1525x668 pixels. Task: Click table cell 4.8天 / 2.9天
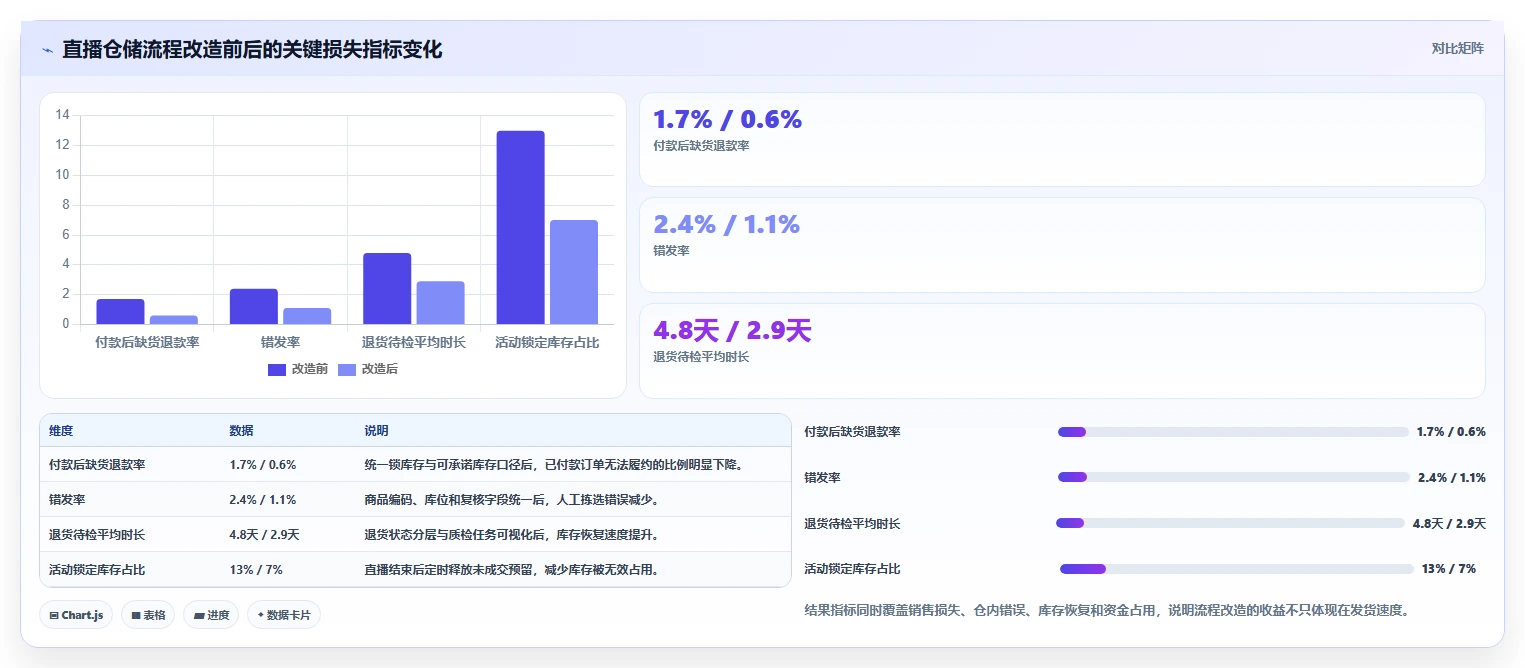(x=264, y=534)
